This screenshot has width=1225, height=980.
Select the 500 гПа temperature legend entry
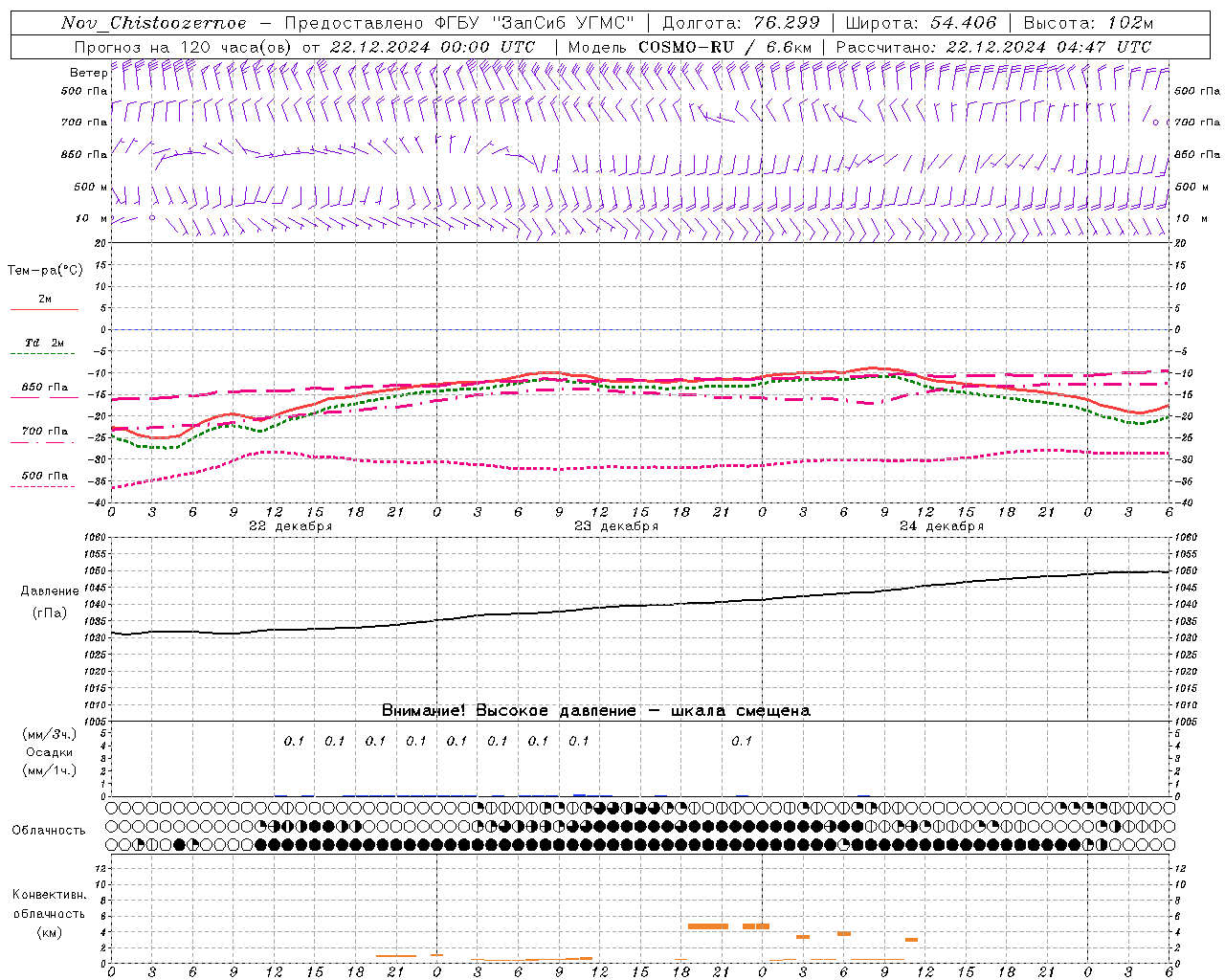pos(44,476)
